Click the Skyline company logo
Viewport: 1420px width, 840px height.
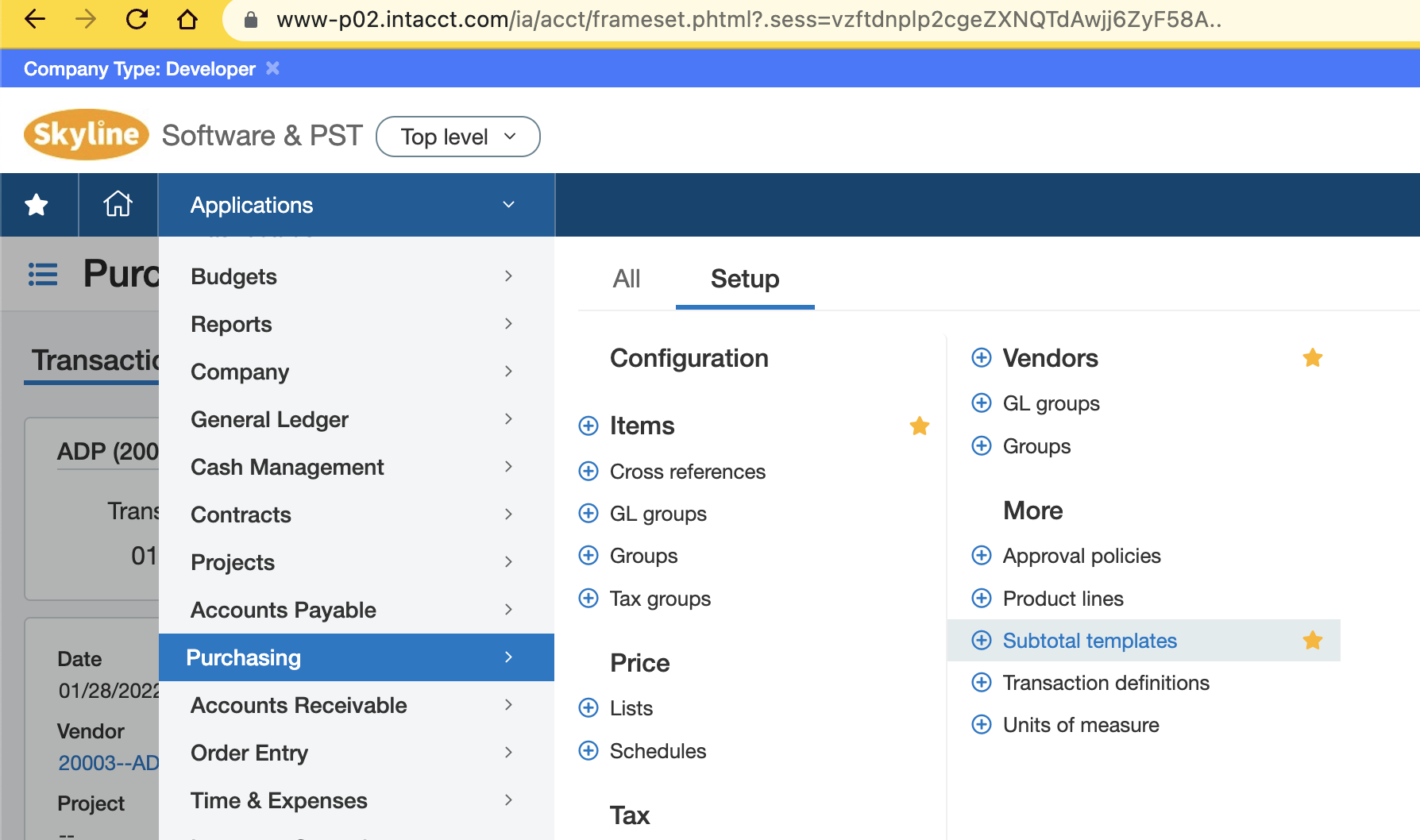[x=85, y=133]
